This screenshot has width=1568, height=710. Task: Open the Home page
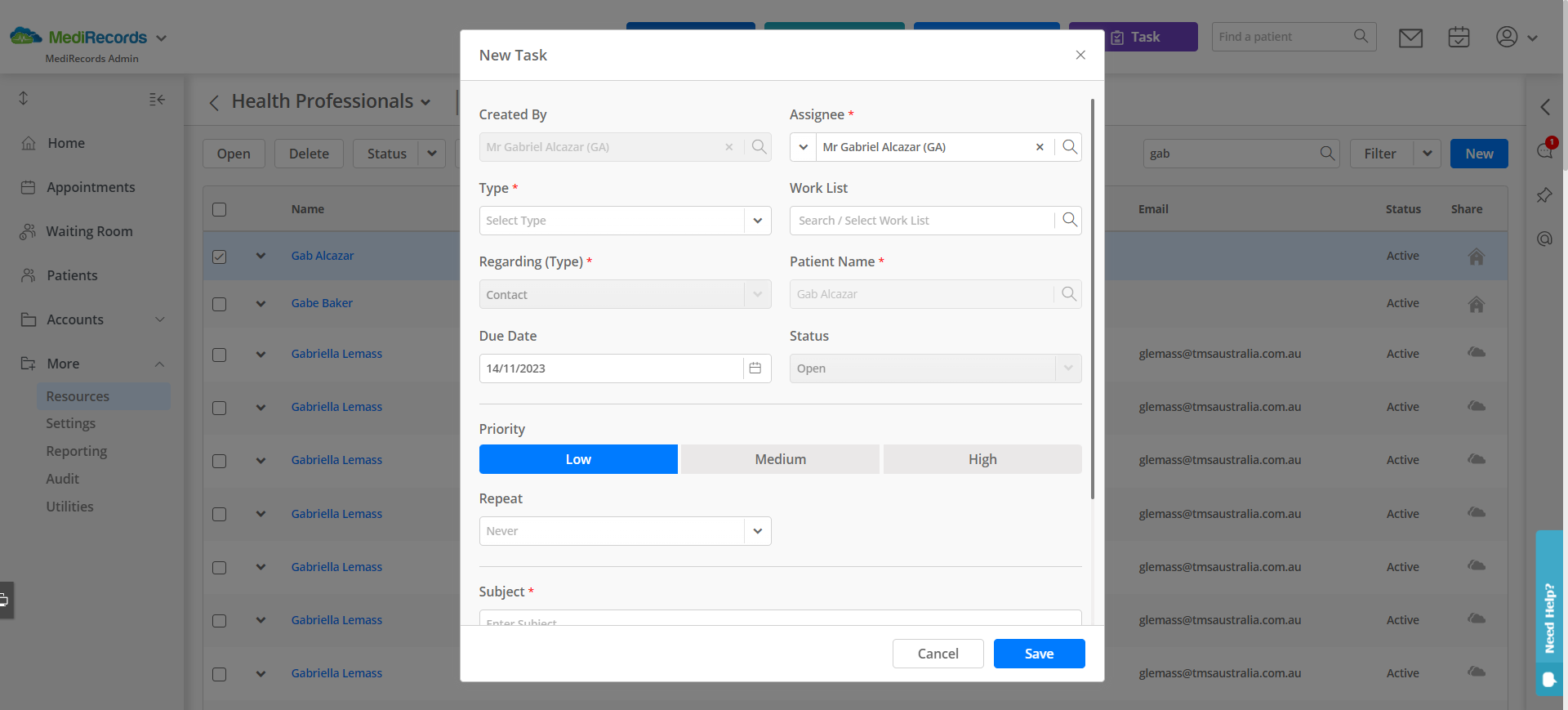66,143
